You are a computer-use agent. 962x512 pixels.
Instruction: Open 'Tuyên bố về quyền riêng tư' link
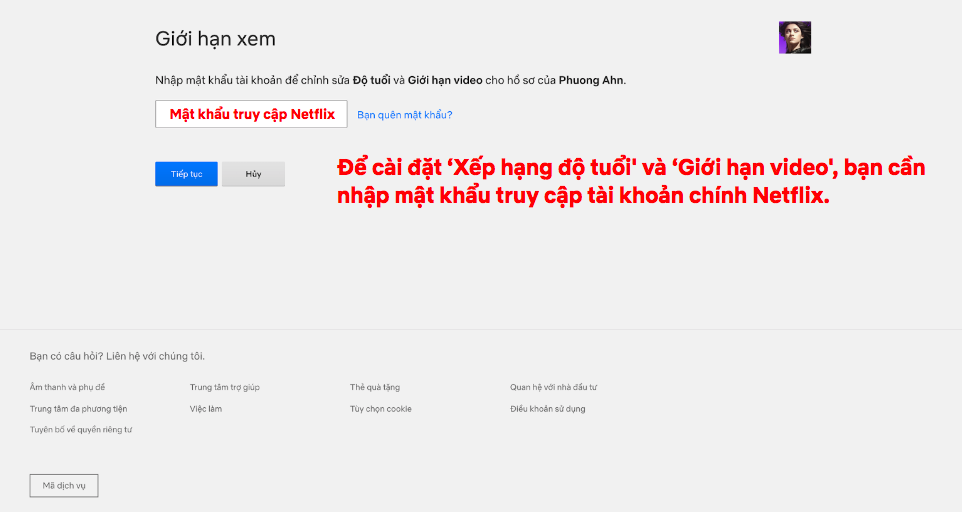pyautogui.click(x=81, y=430)
